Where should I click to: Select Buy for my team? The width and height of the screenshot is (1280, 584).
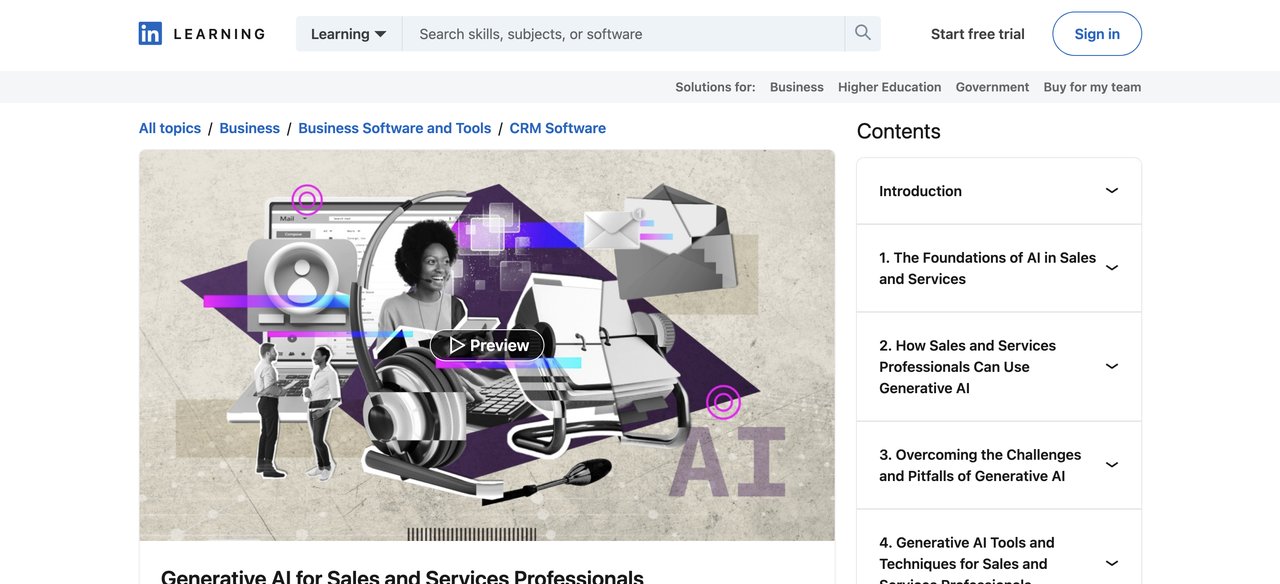[x=1092, y=87]
